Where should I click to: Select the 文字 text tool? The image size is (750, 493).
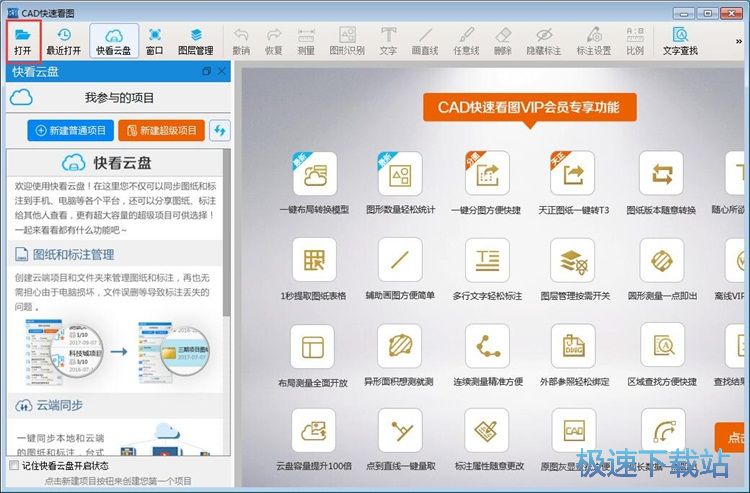click(388, 41)
